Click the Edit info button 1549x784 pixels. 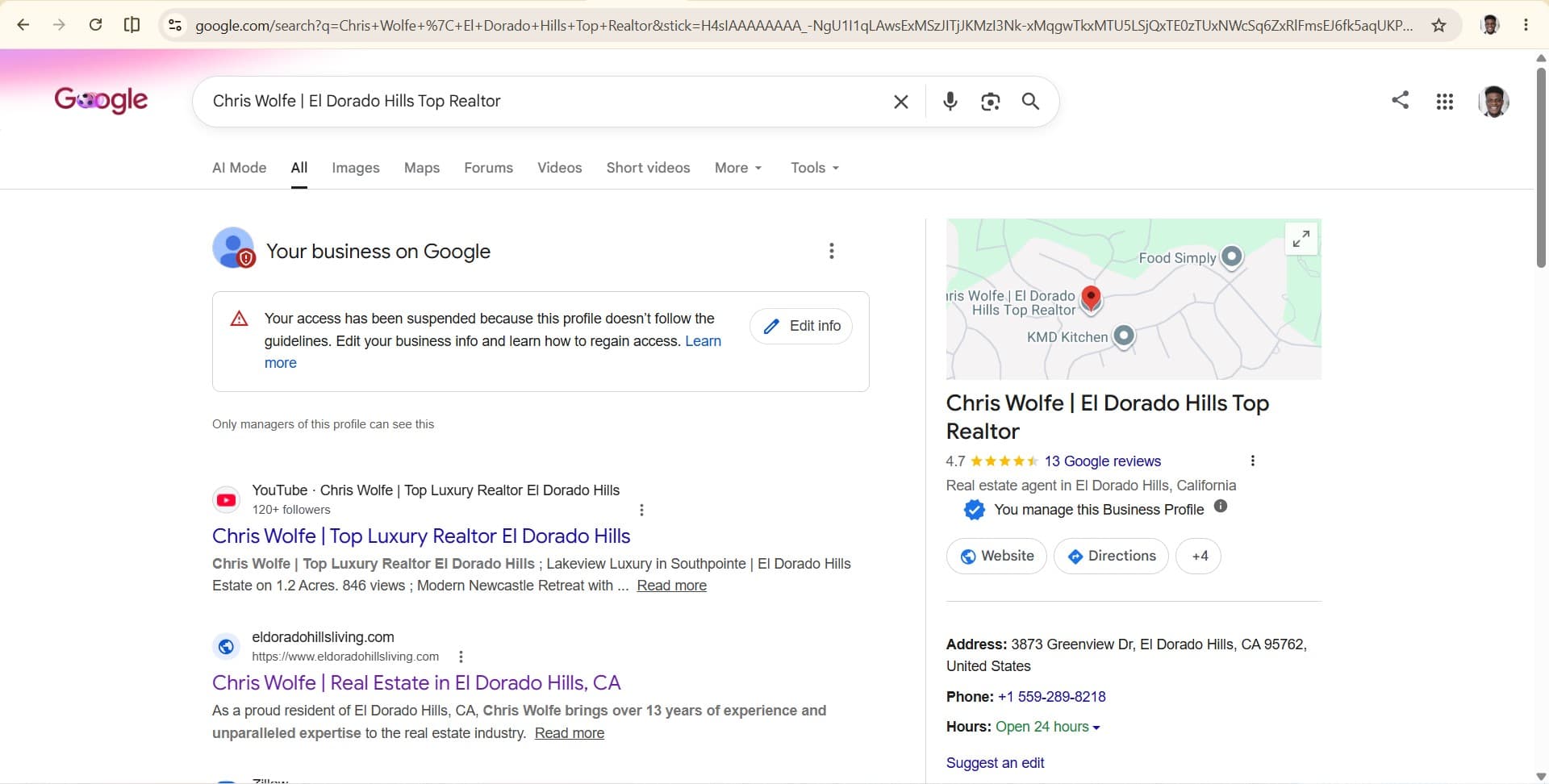(801, 326)
